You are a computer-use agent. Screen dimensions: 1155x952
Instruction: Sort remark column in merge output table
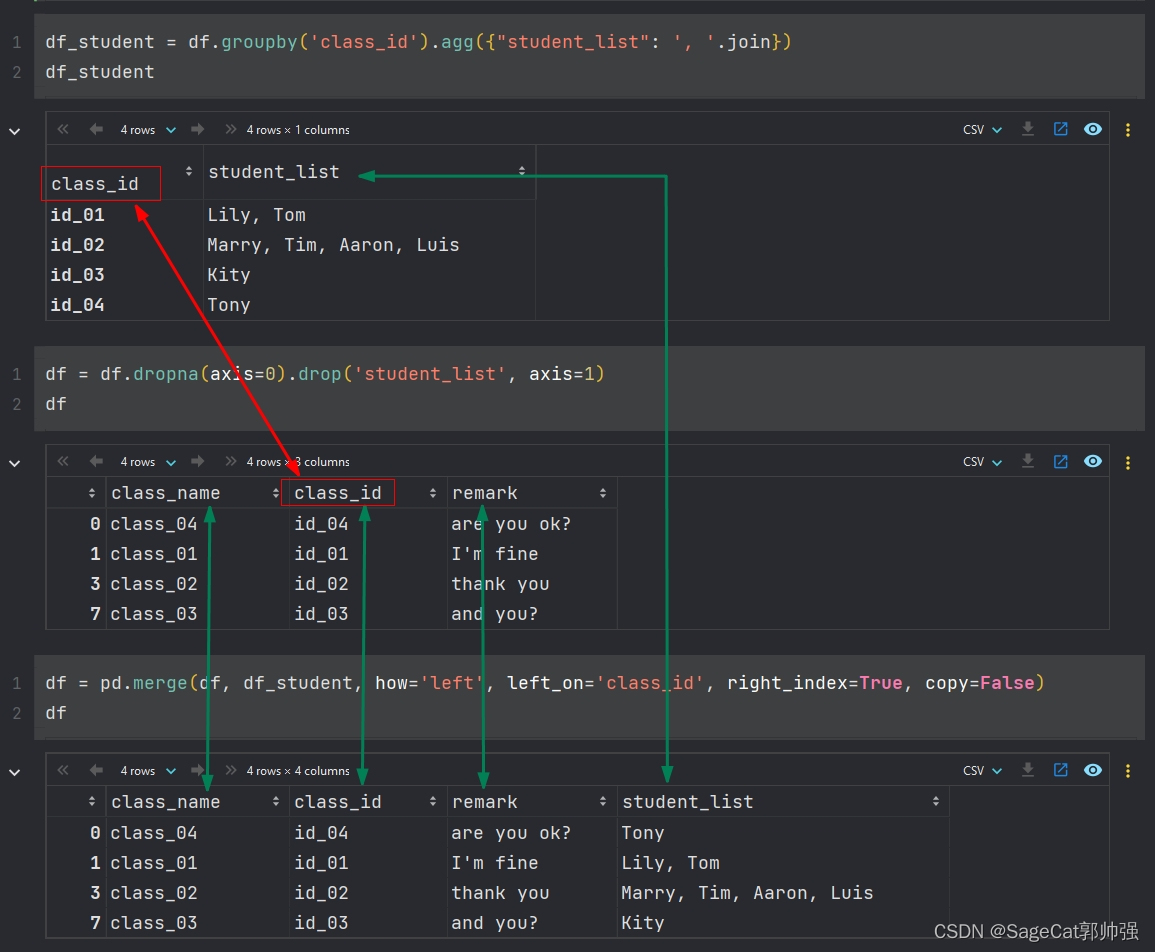click(603, 802)
